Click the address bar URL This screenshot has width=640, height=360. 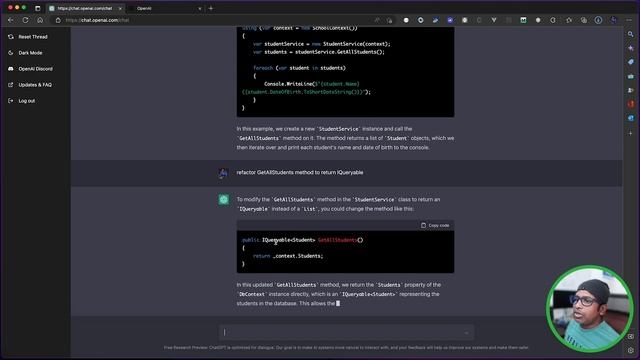click(x=97, y=20)
